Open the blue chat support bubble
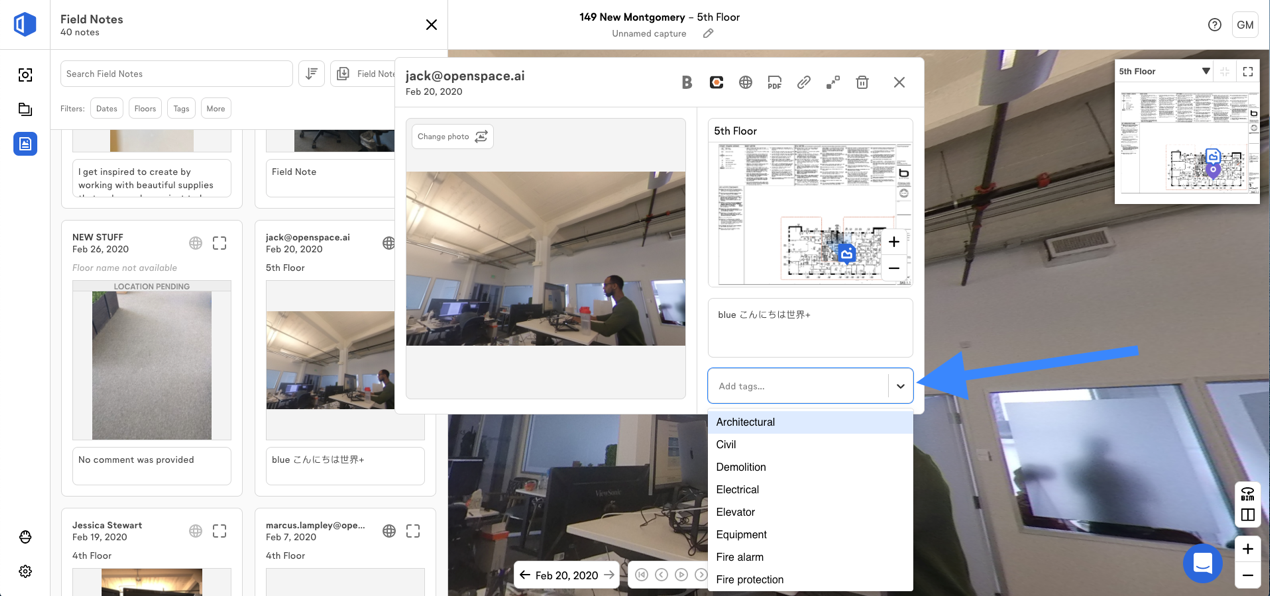This screenshot has width=1270, height=596. coord(1203,564)
